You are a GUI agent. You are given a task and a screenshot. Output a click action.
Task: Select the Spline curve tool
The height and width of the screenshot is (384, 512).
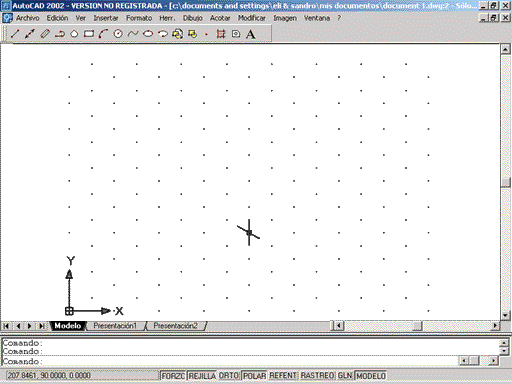[x=133, y=34]
